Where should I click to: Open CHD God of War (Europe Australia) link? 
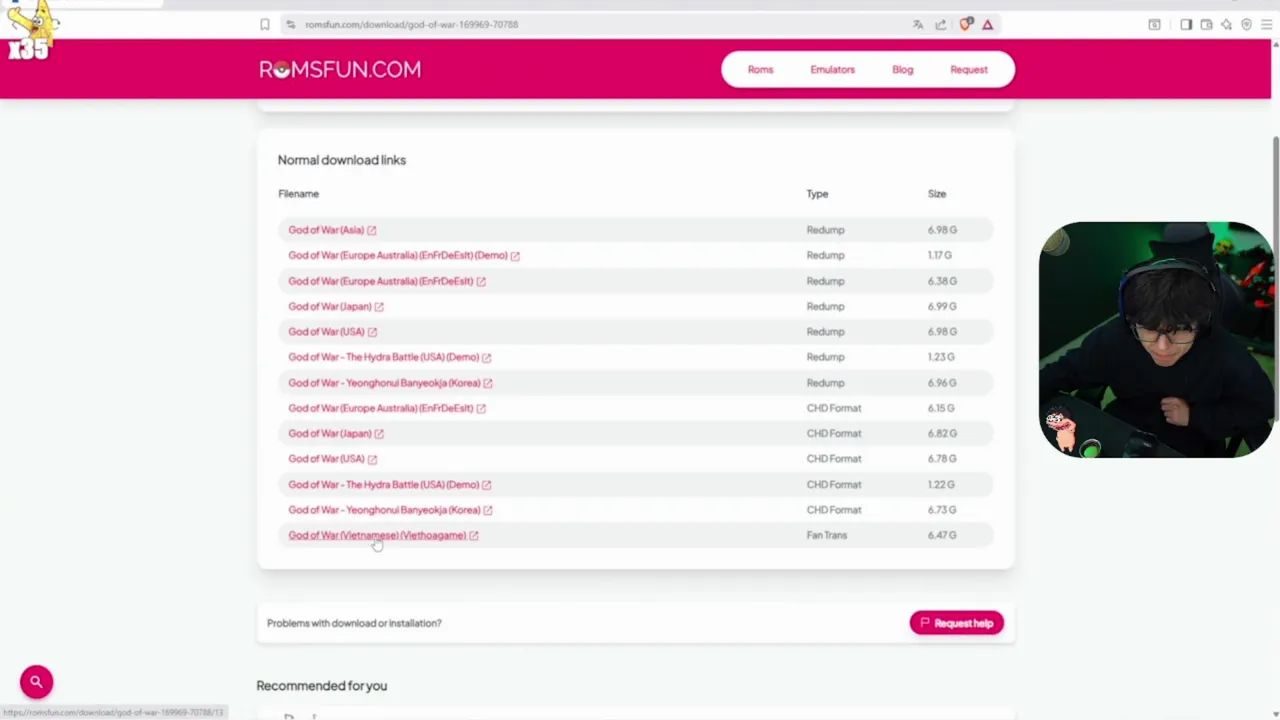pos(380,408)
